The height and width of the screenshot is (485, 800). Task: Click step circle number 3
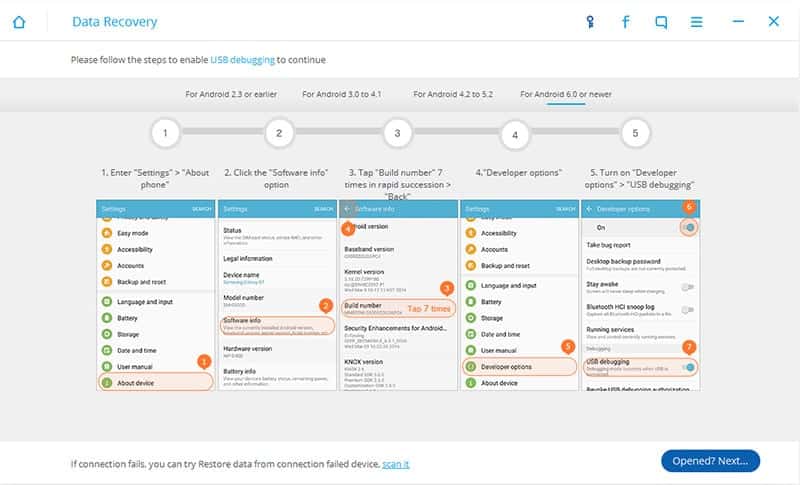point(397,133)
